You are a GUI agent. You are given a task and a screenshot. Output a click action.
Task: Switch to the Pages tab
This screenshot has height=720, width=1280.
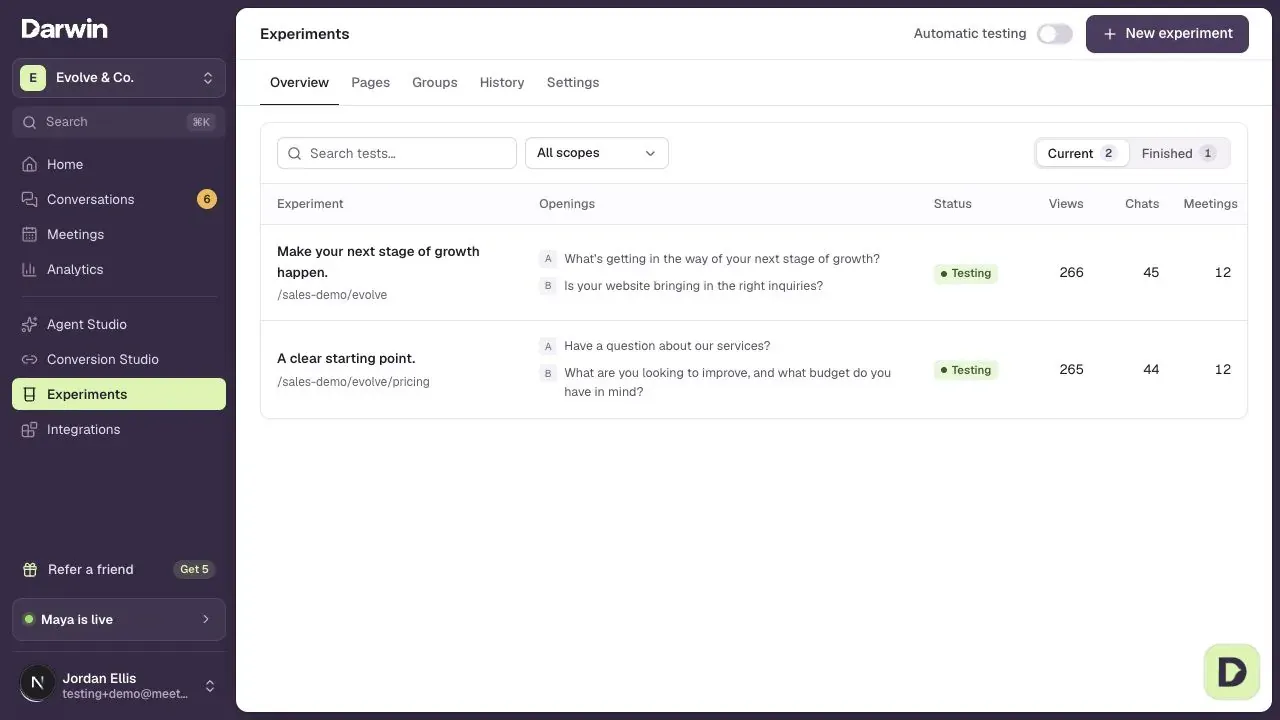(x=370, y=82)
